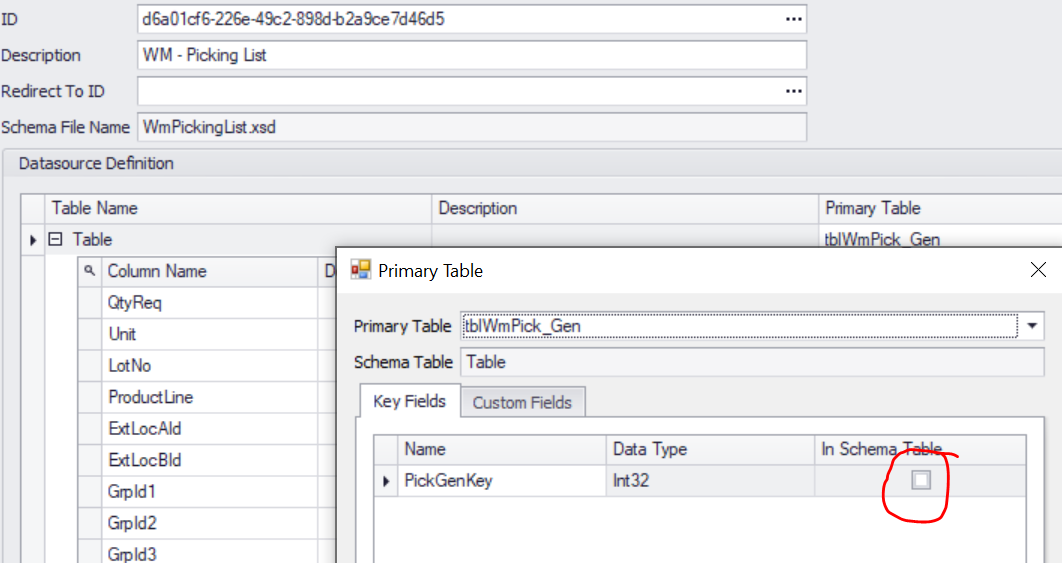The width and height of the screenshot is (1062, 563).
Task: Click the magnifier icon beside Column Name
Action: [x=90, y=271]
